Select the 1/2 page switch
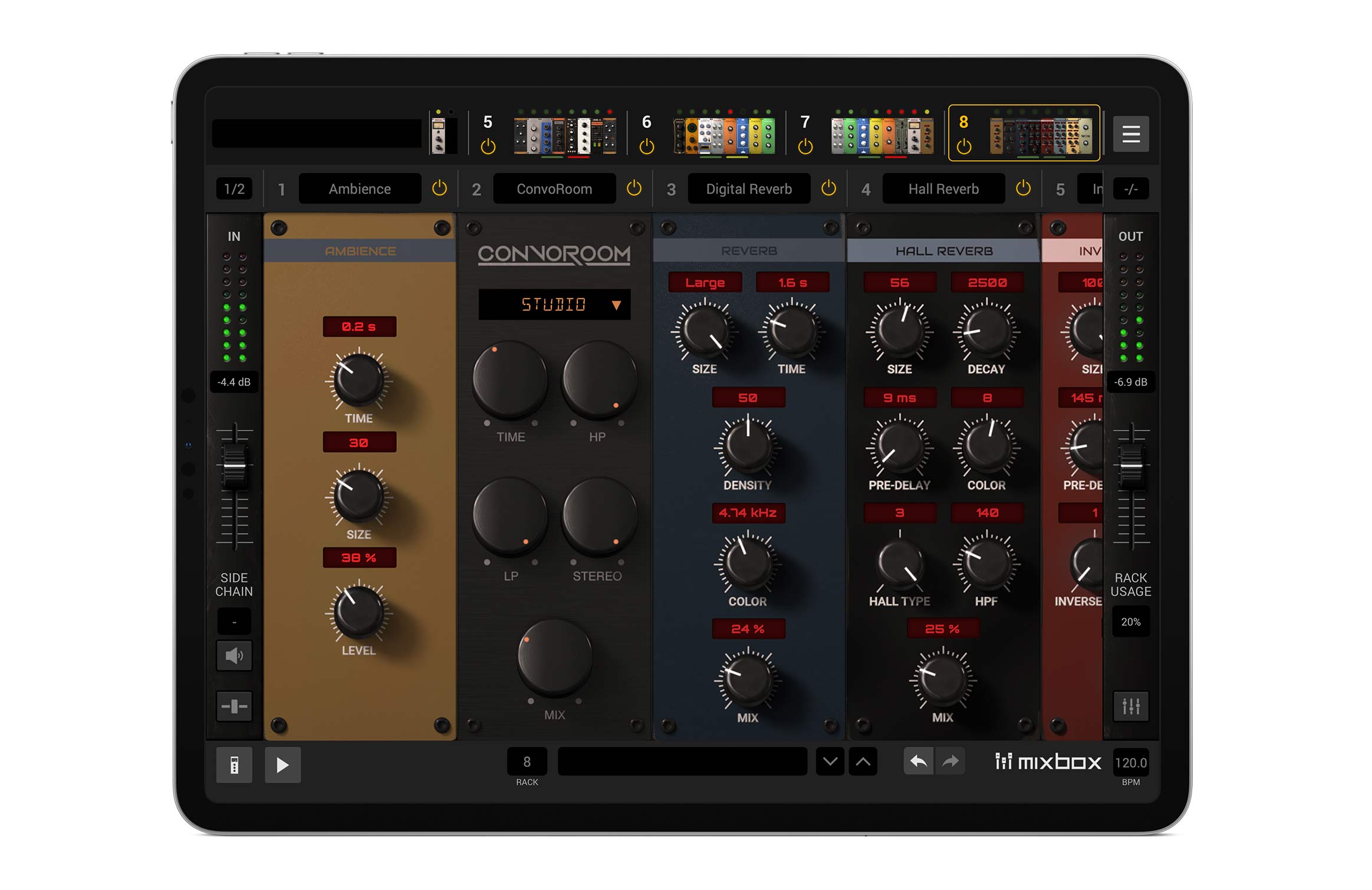This screenshot has width=1372, height=890. pyautogui.click(x=233, y=189)
